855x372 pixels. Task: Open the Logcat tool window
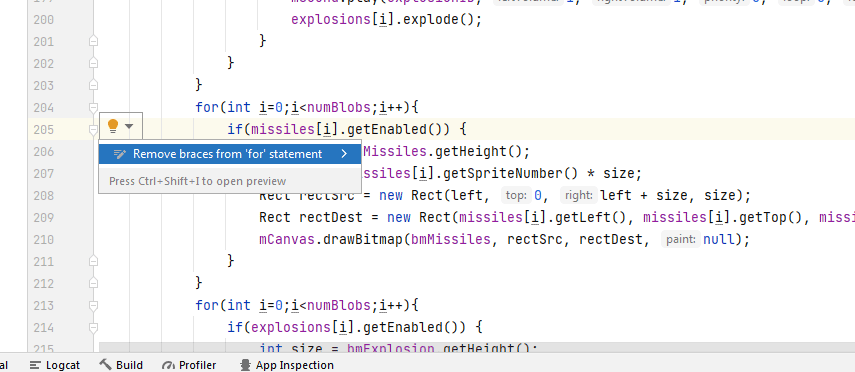click(x=55, y=365)
